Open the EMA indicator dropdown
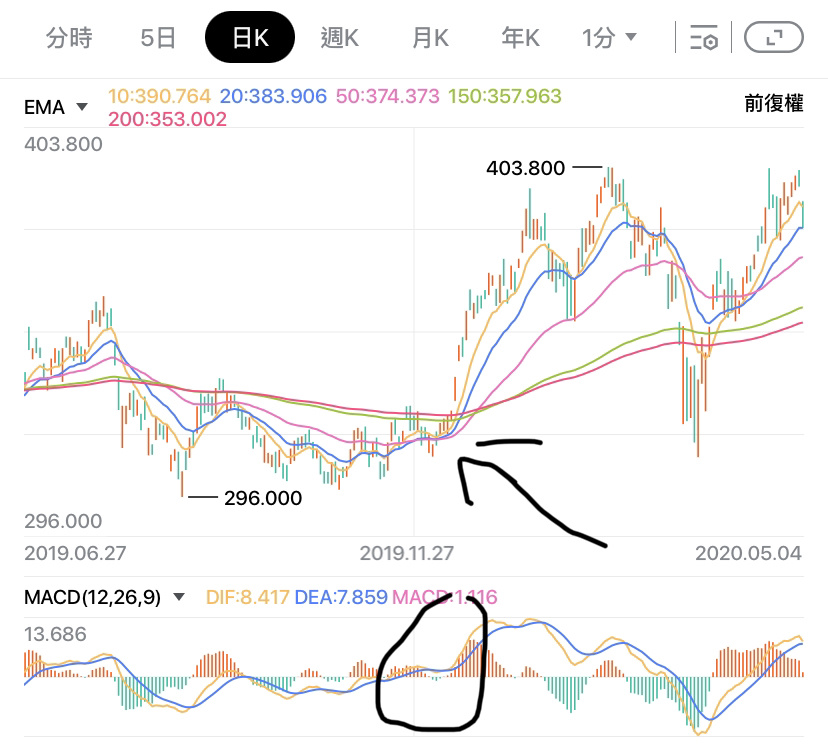The image size is (828, 746). pyautogui.click(x=56, y=105)
